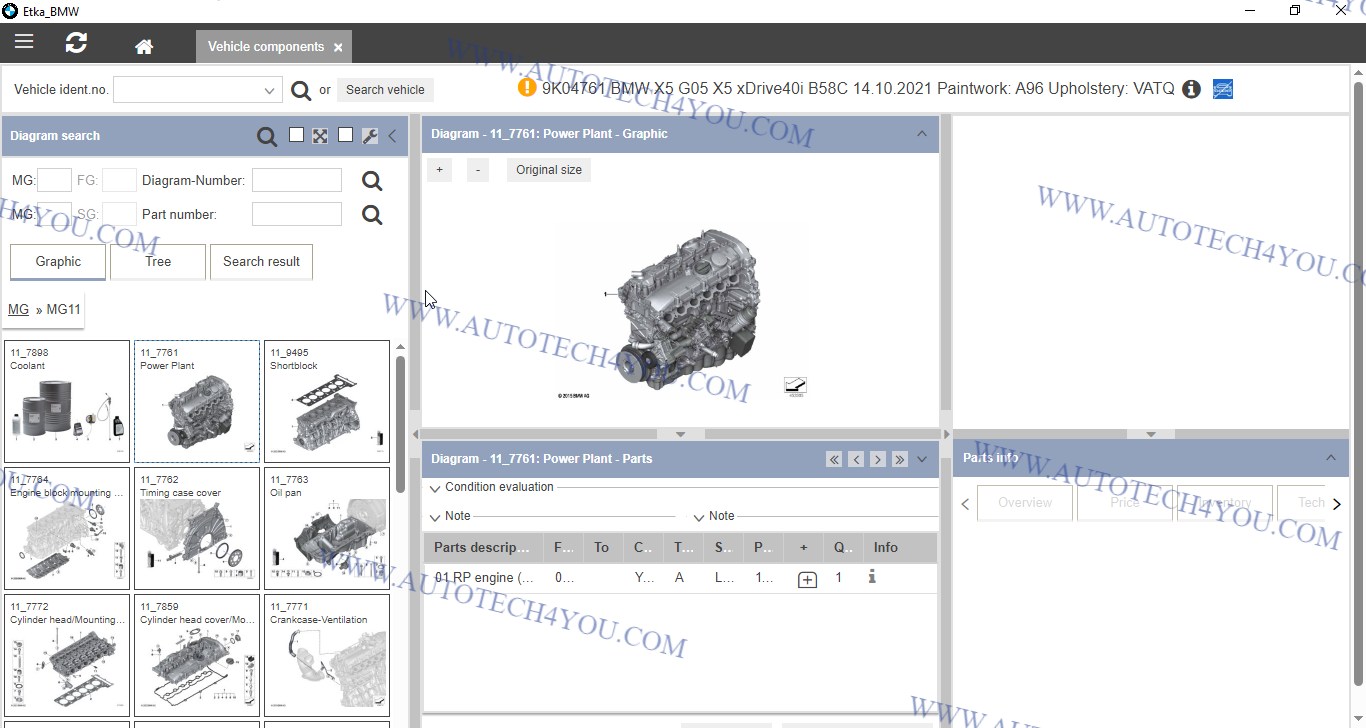Click the wrench icon in Diagram search

[369, 136]
